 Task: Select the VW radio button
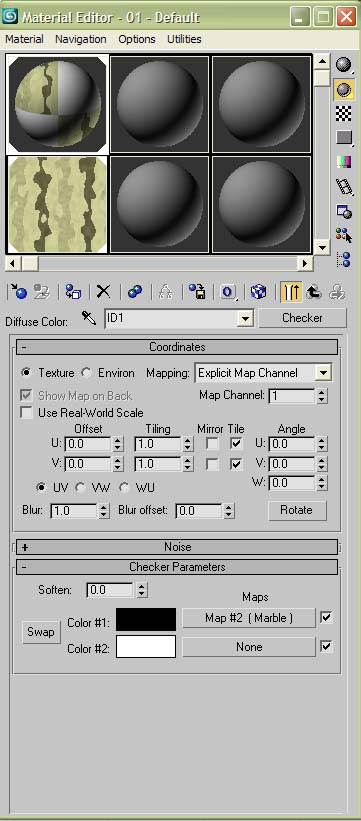click(81, 487)
